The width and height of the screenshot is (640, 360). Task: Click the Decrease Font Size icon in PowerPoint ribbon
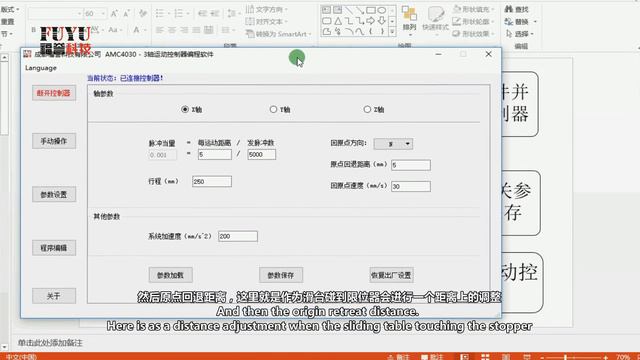pyautogui.click(x=127, y=13)
